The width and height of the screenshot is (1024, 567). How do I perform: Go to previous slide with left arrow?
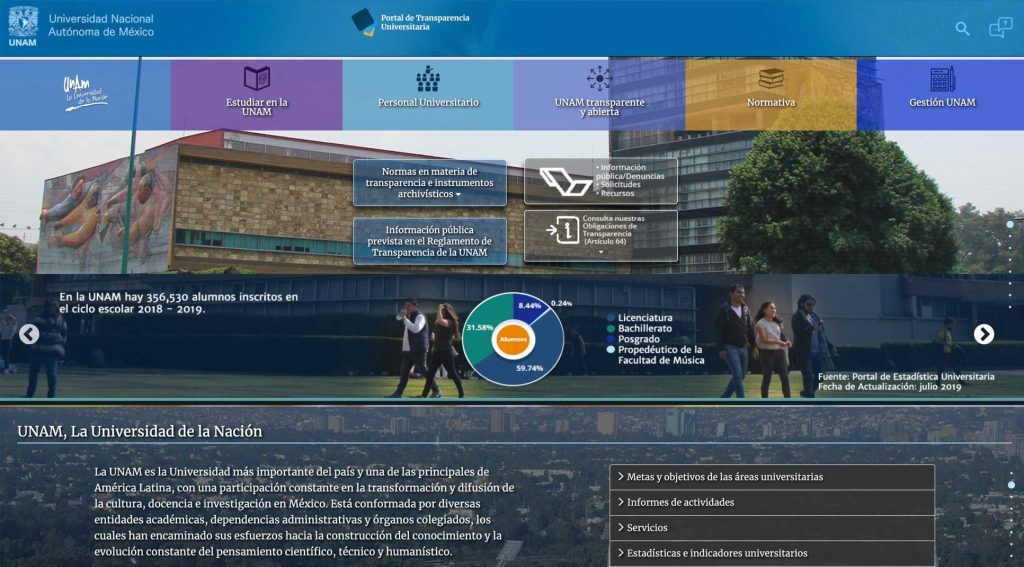tap(29, 334)
